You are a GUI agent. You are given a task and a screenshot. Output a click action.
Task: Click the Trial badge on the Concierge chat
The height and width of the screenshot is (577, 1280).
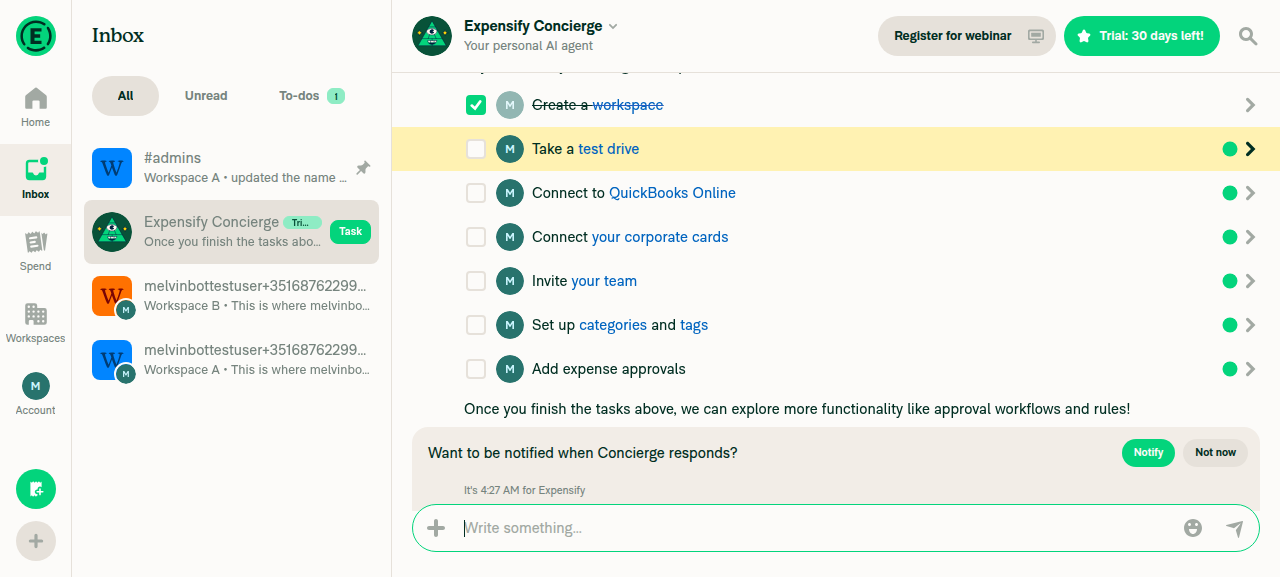click(x=302, y=222)
